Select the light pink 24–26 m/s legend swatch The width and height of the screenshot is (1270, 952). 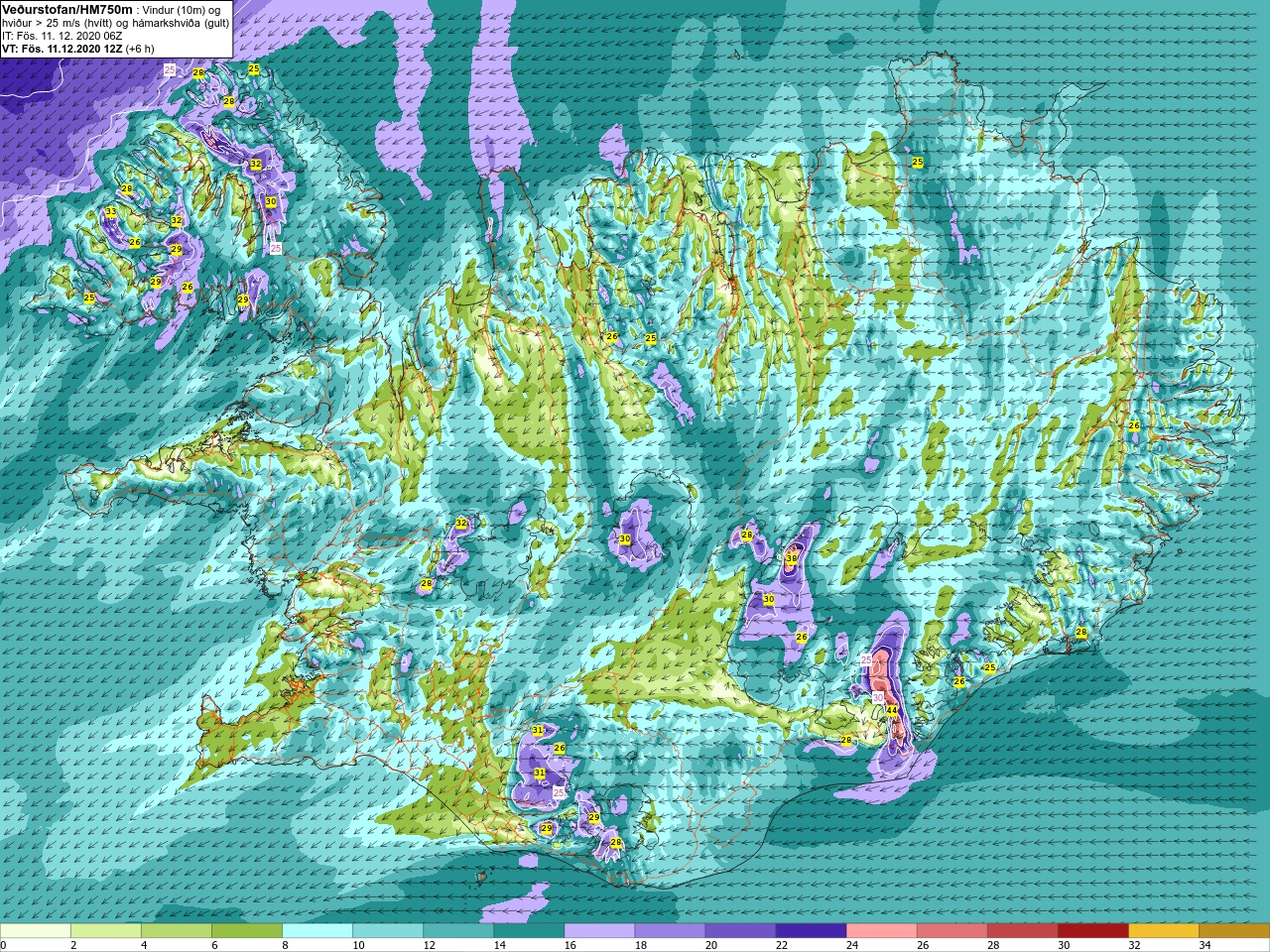pos(881,930)
